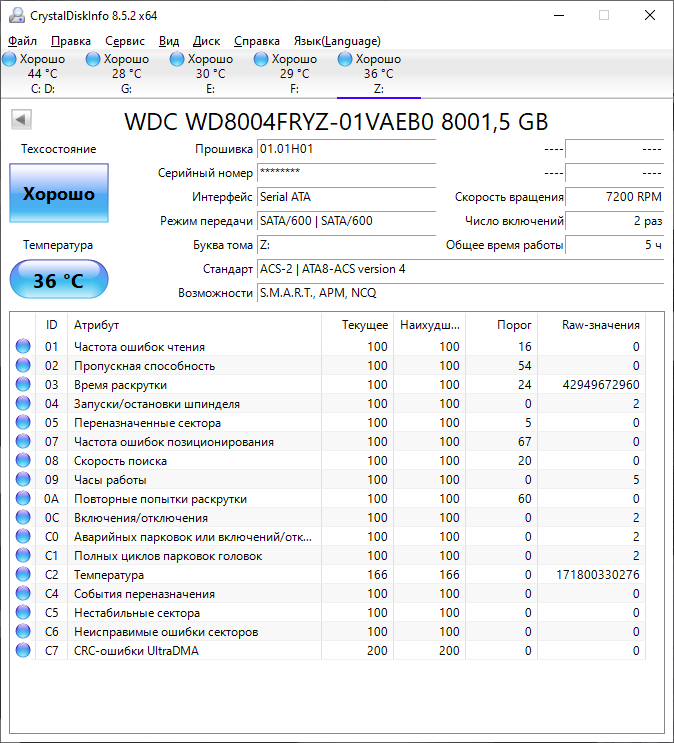Click the Стандарт ACS-2 field
The height and width of the screenshot is (743, 674).
[460, 269]
